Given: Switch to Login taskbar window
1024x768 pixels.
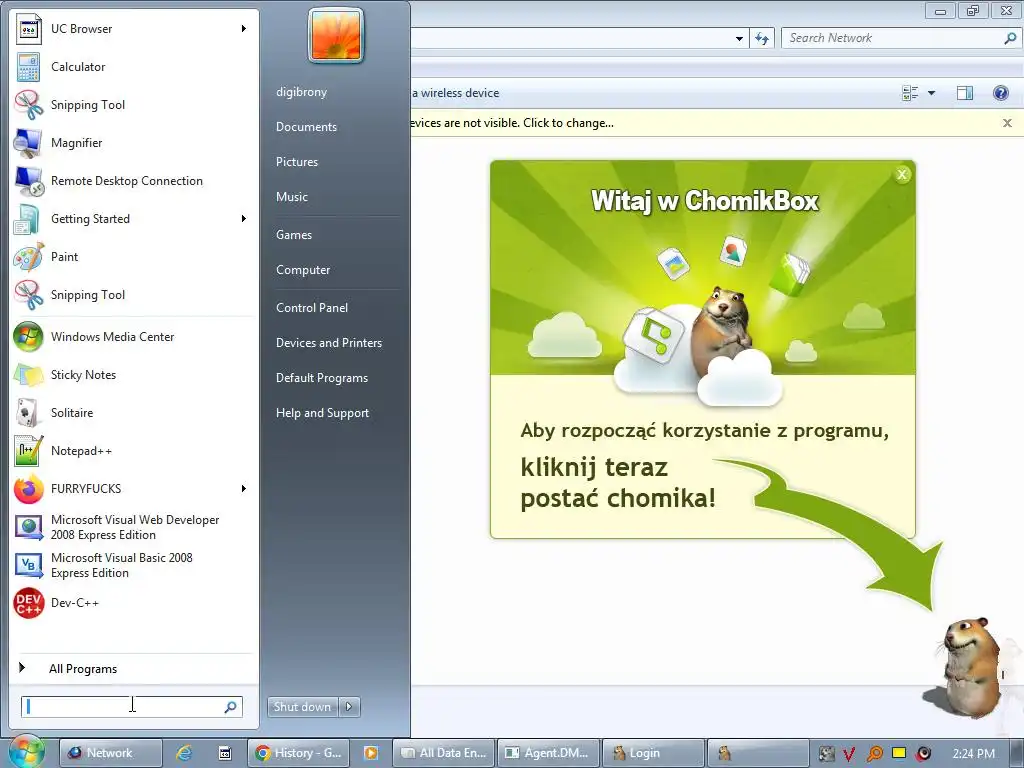Looking at the screenshot, I should tap(653, 753).
